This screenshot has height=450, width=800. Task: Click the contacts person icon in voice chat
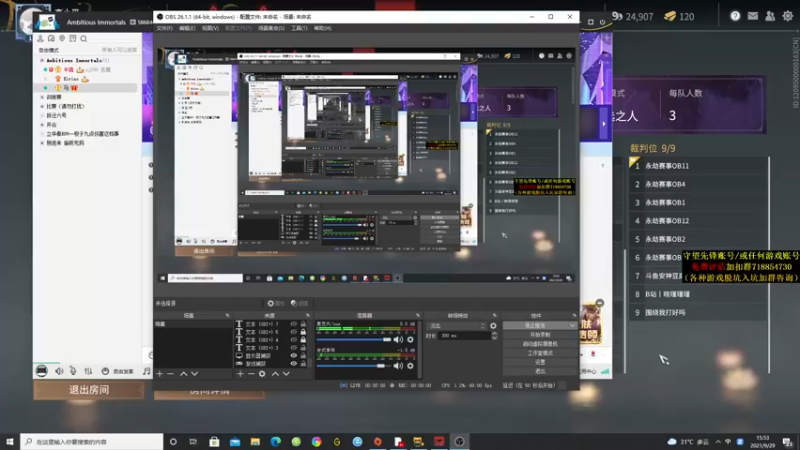(x=40, y=39)
